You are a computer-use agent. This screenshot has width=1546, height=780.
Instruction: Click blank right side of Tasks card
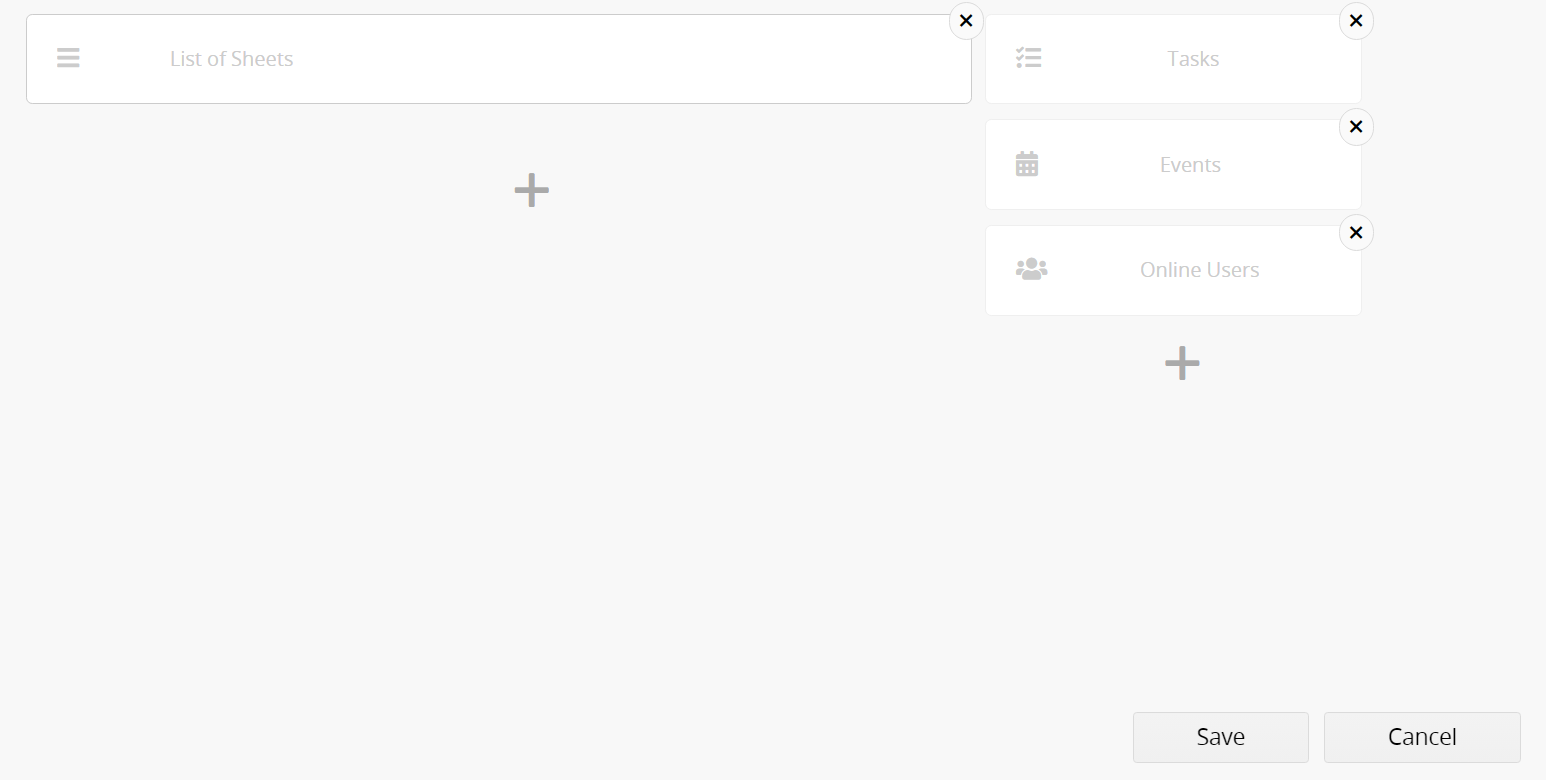click(x=1295, y=59)
